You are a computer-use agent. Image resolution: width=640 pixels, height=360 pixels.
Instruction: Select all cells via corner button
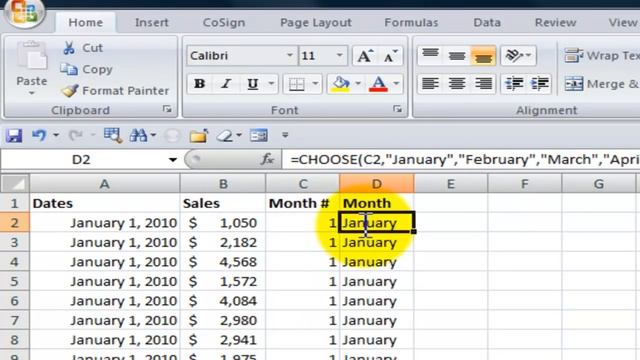click(x=15, y=184)
